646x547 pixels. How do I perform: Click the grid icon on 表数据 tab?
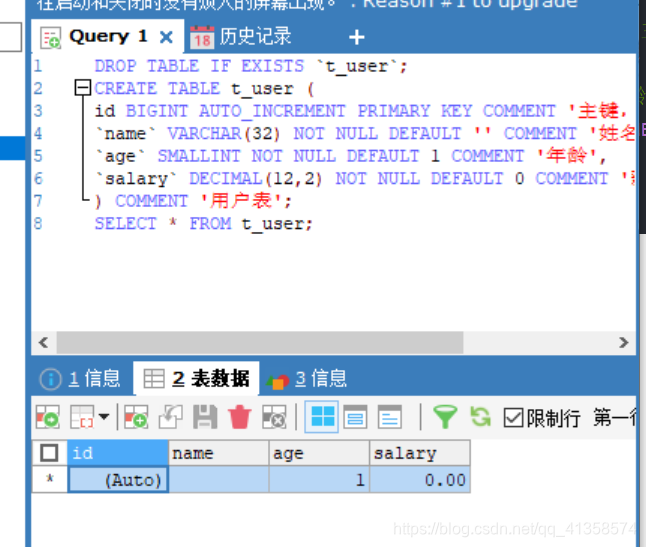154,379
